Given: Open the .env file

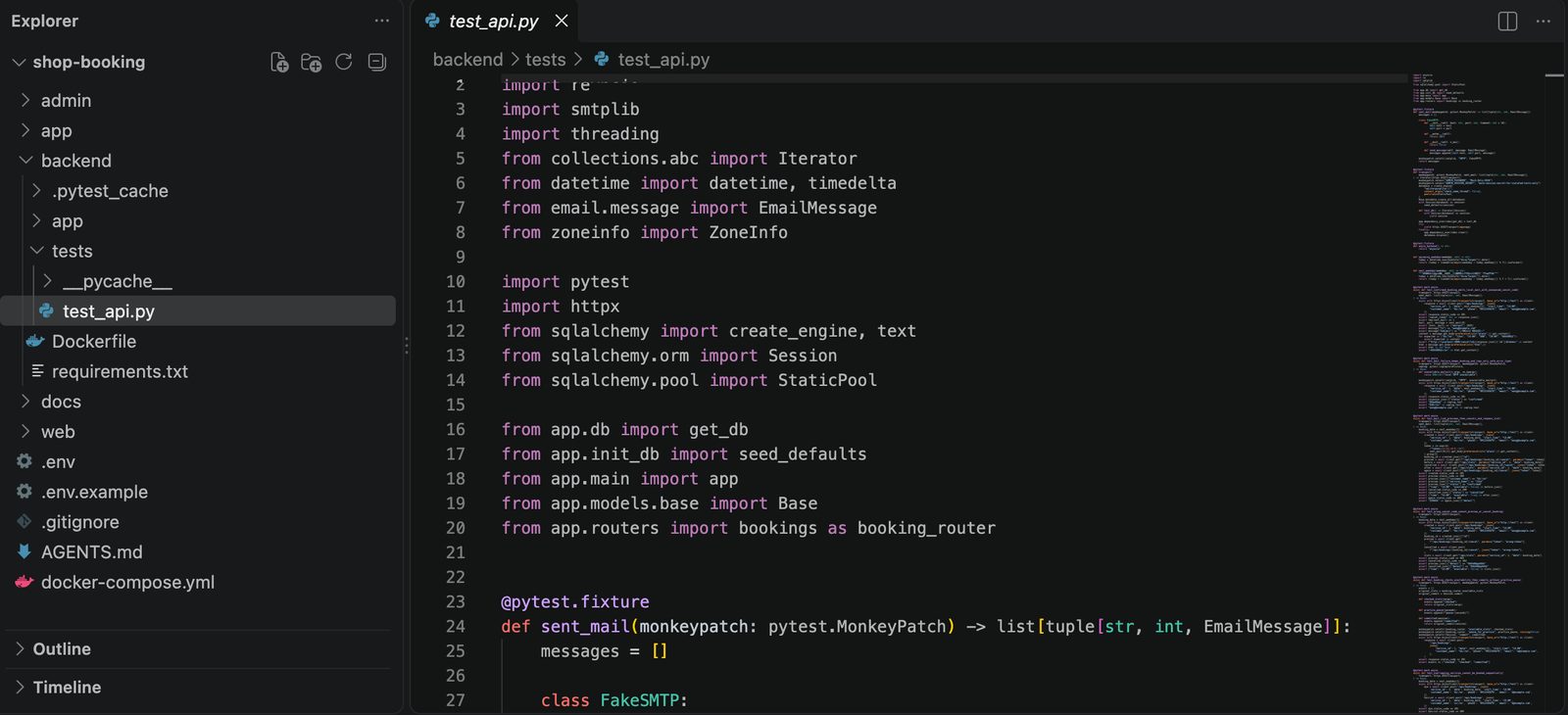Looking at the screenshot, I should click(199, 461).
